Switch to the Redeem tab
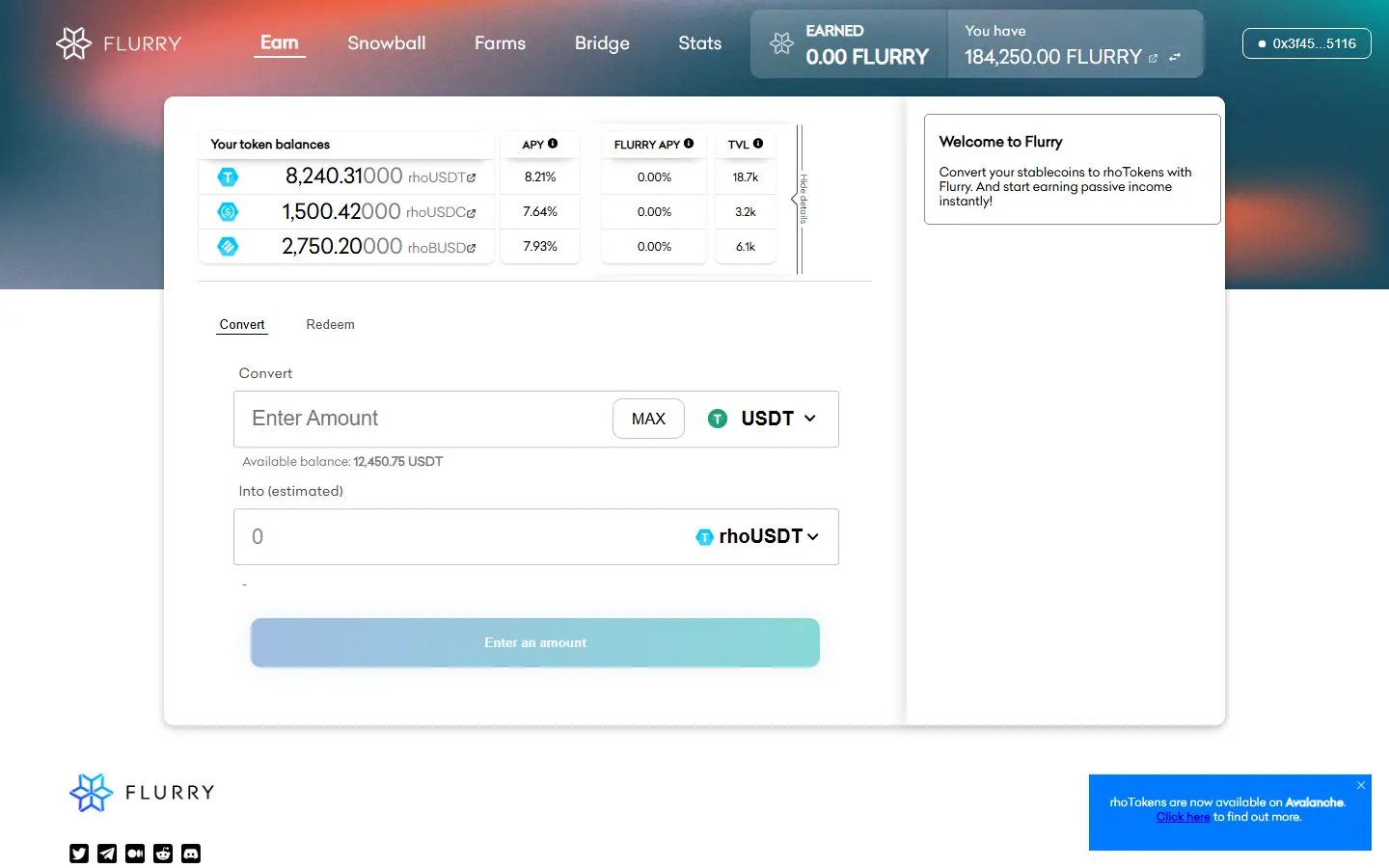Viewport: 1389px width, 868px height. pyautogui.click(x=330, y=325)
